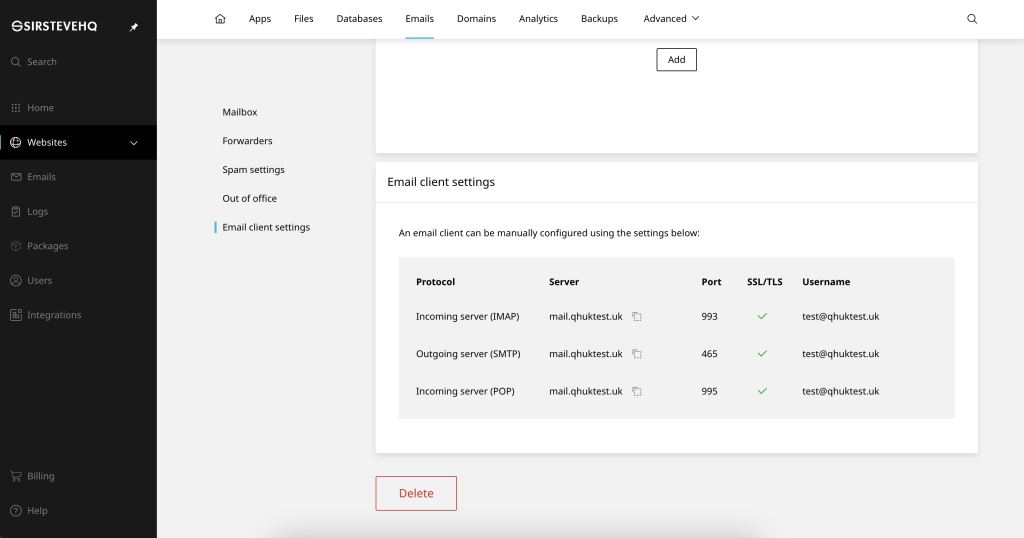Click the Integrations icon in sidebar
Image resolution: width=1024 pixels, height=538 pixels.
[x=16, y=315]
